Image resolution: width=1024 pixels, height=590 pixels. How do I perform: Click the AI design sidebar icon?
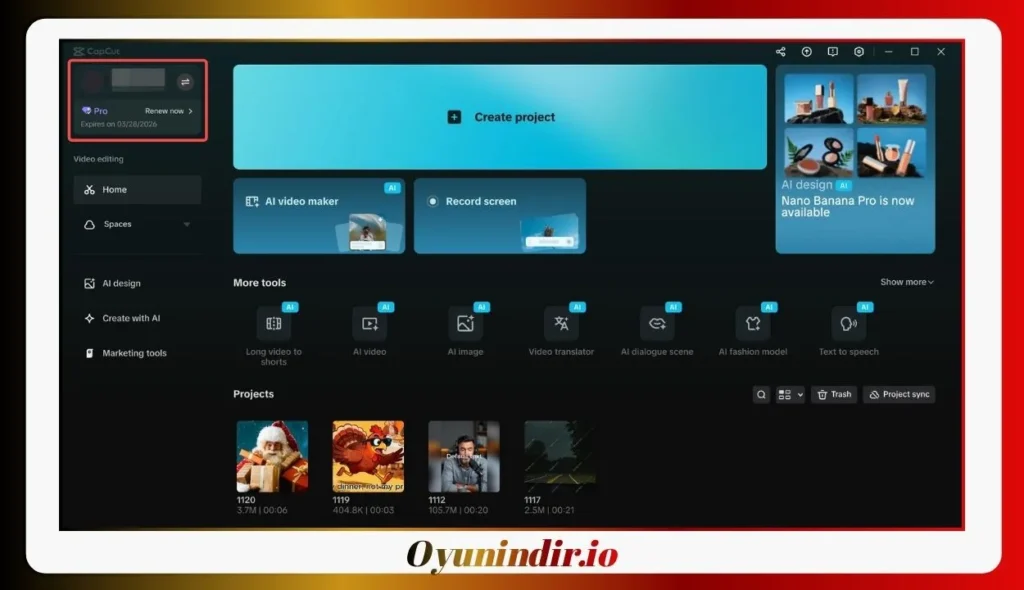point(89,284)
